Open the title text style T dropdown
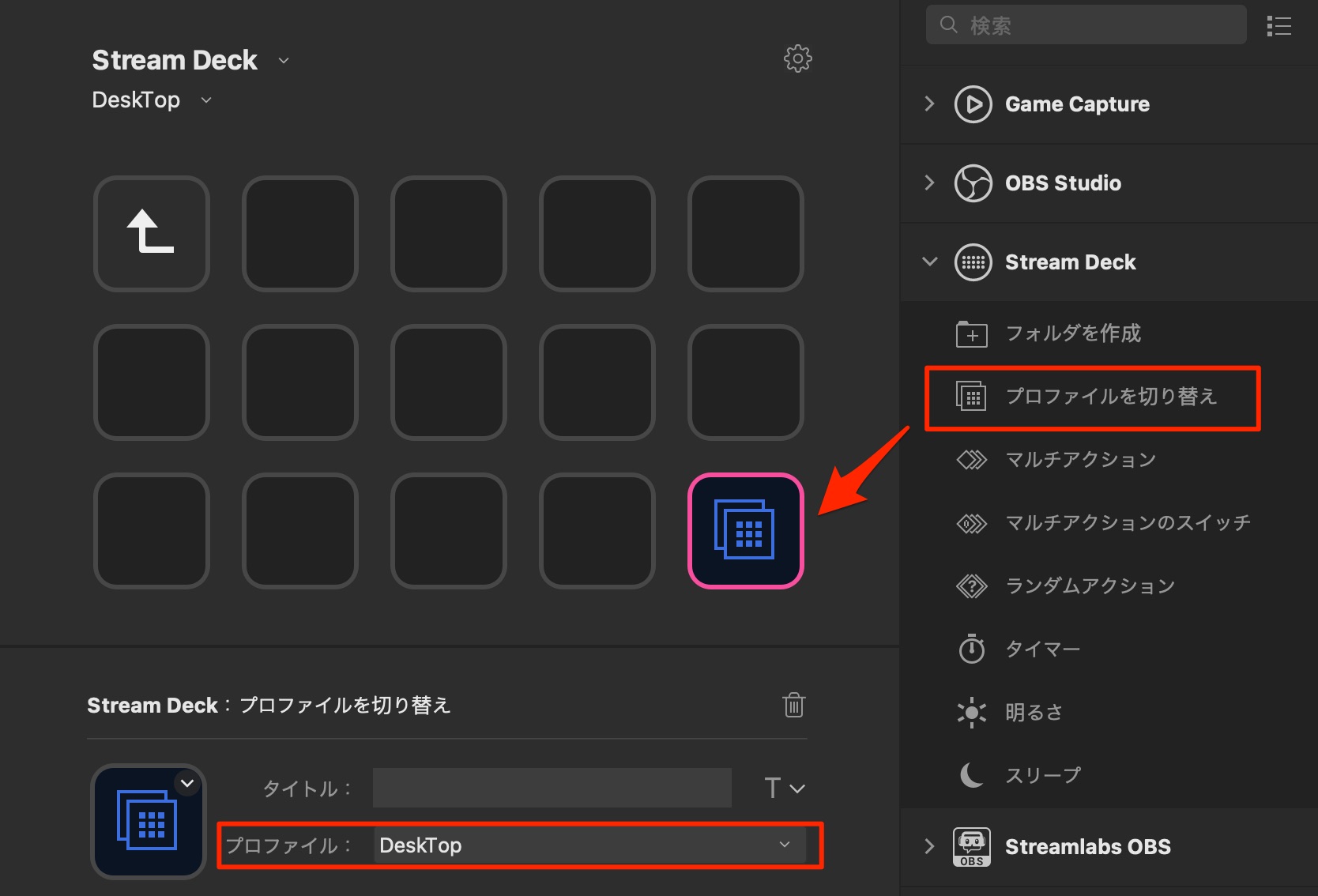The image size is (1318, 896). point(784,788)
